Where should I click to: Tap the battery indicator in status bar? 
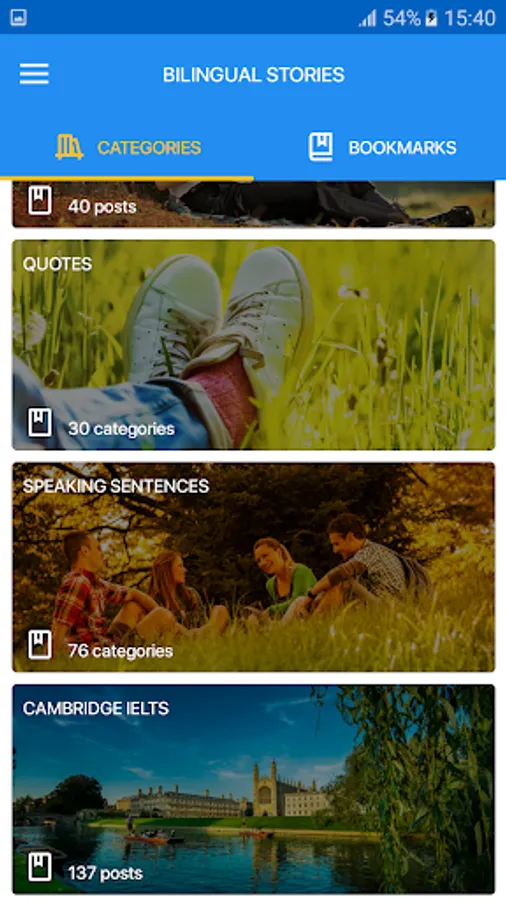[431, 18]
